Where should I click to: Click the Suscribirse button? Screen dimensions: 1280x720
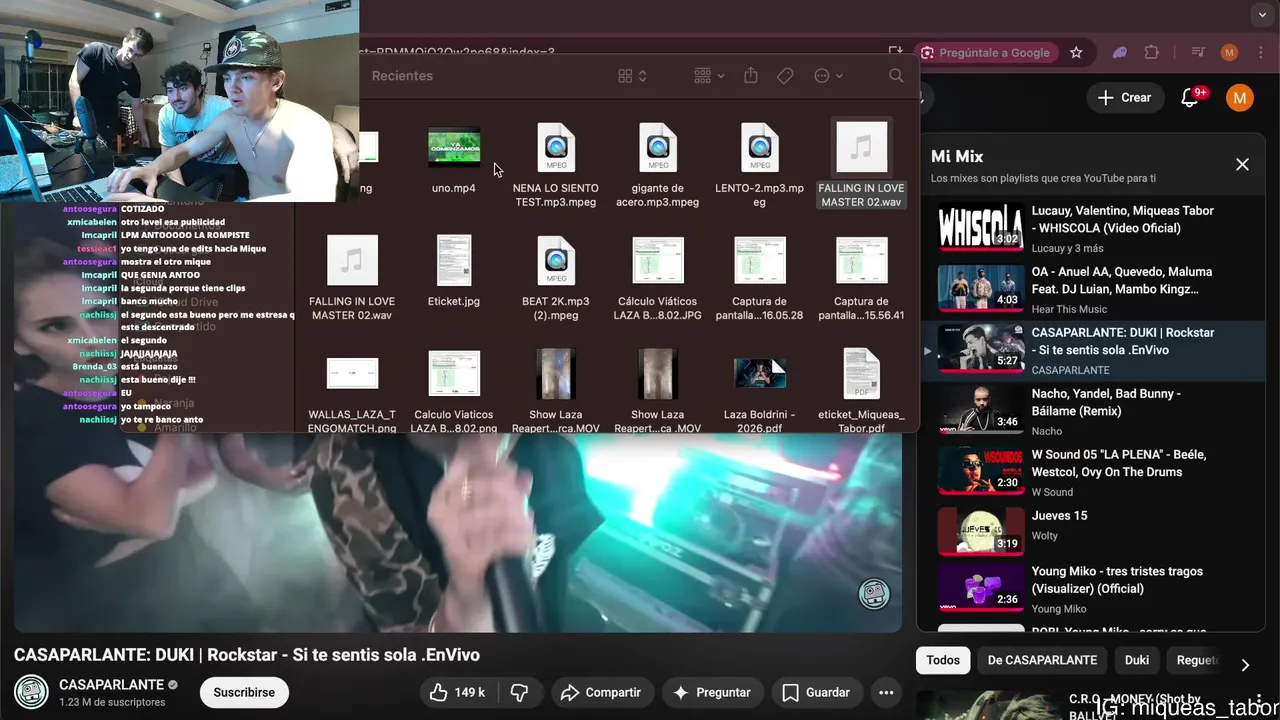coord(244,692)
